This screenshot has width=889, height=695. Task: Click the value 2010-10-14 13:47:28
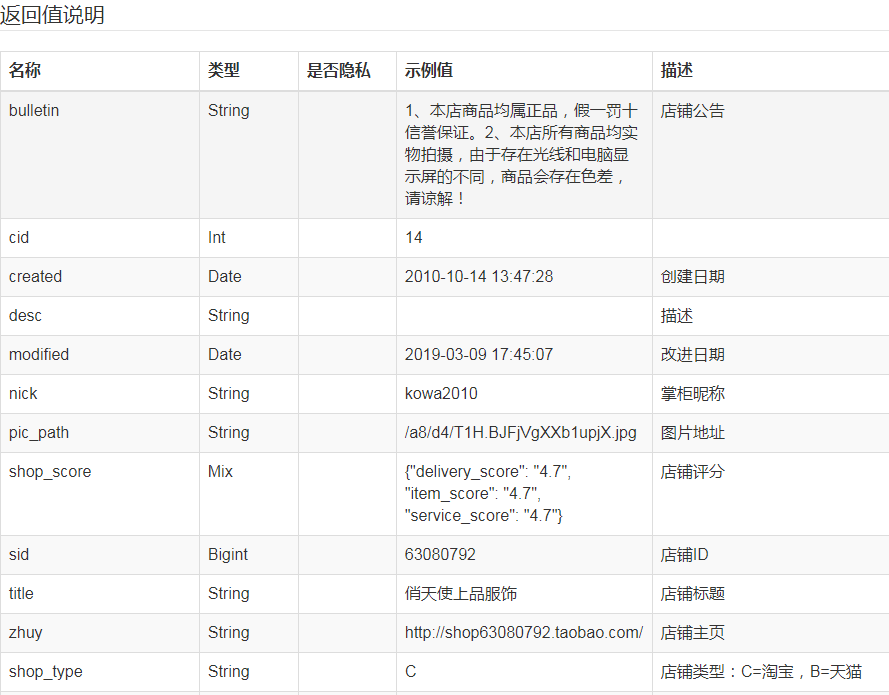tap(479, 277)
